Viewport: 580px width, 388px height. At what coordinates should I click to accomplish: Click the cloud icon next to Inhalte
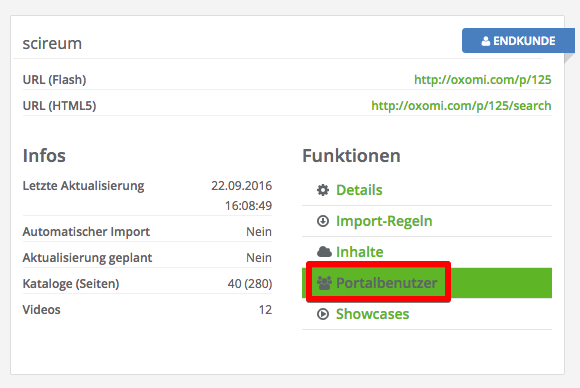coord(324,252)
